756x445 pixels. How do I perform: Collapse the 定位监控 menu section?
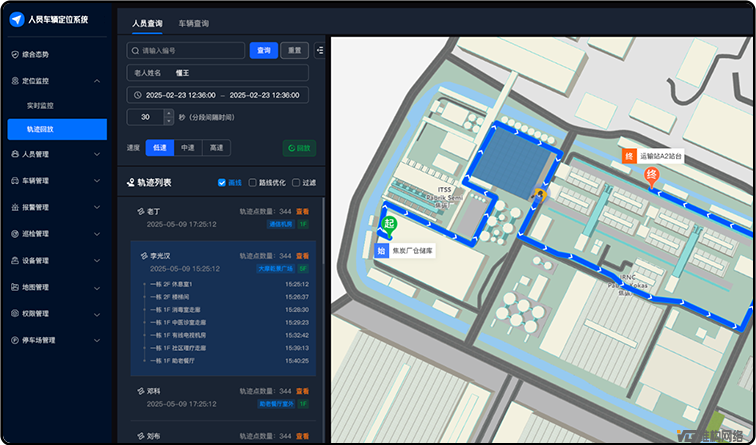(x=97, y=80)
